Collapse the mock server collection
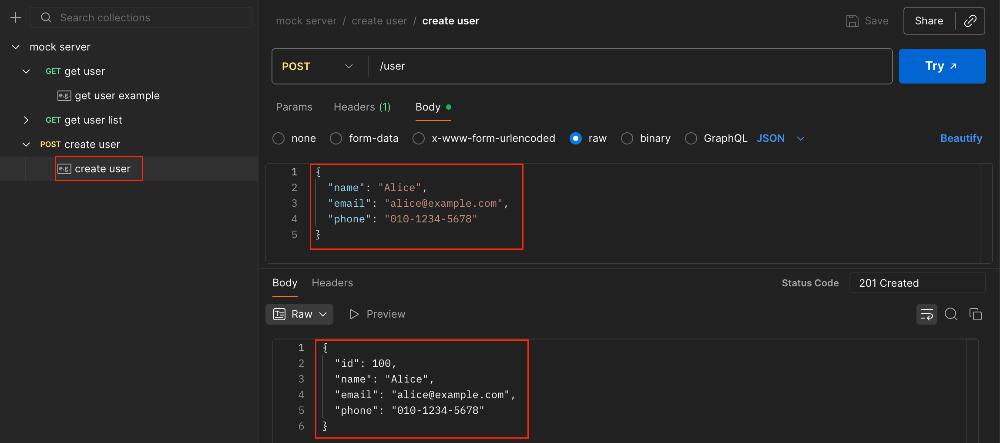Viewport: 1000px width, 443px height. (15, 47)
